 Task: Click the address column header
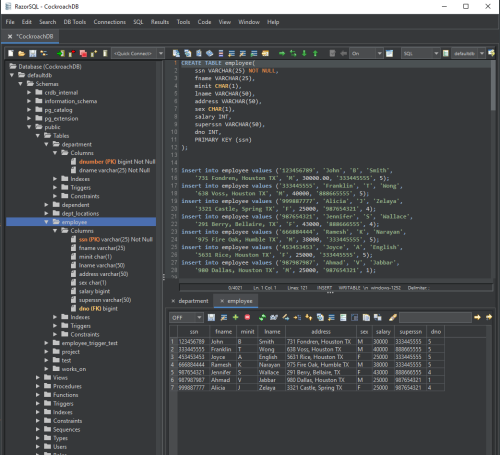[321, 332]
